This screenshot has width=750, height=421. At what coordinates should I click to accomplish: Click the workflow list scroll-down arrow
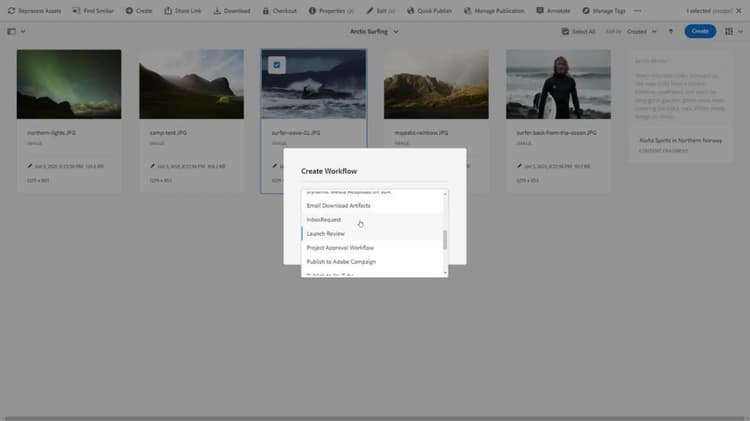pyautogui.click(x=445, y=273)
